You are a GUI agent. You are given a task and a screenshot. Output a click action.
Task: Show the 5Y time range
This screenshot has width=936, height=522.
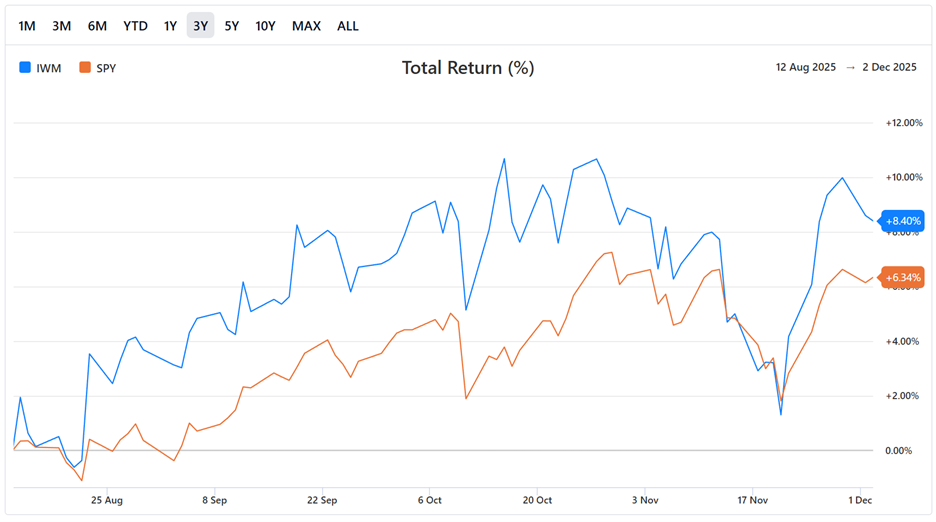click(x=232, y=26)
